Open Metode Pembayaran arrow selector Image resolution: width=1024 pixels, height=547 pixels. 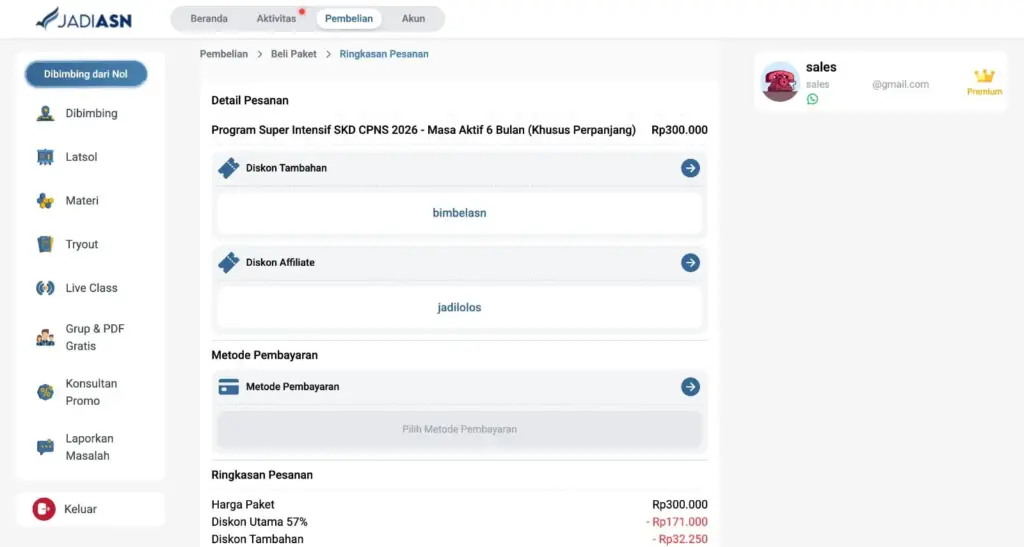[x=690, y=387]
